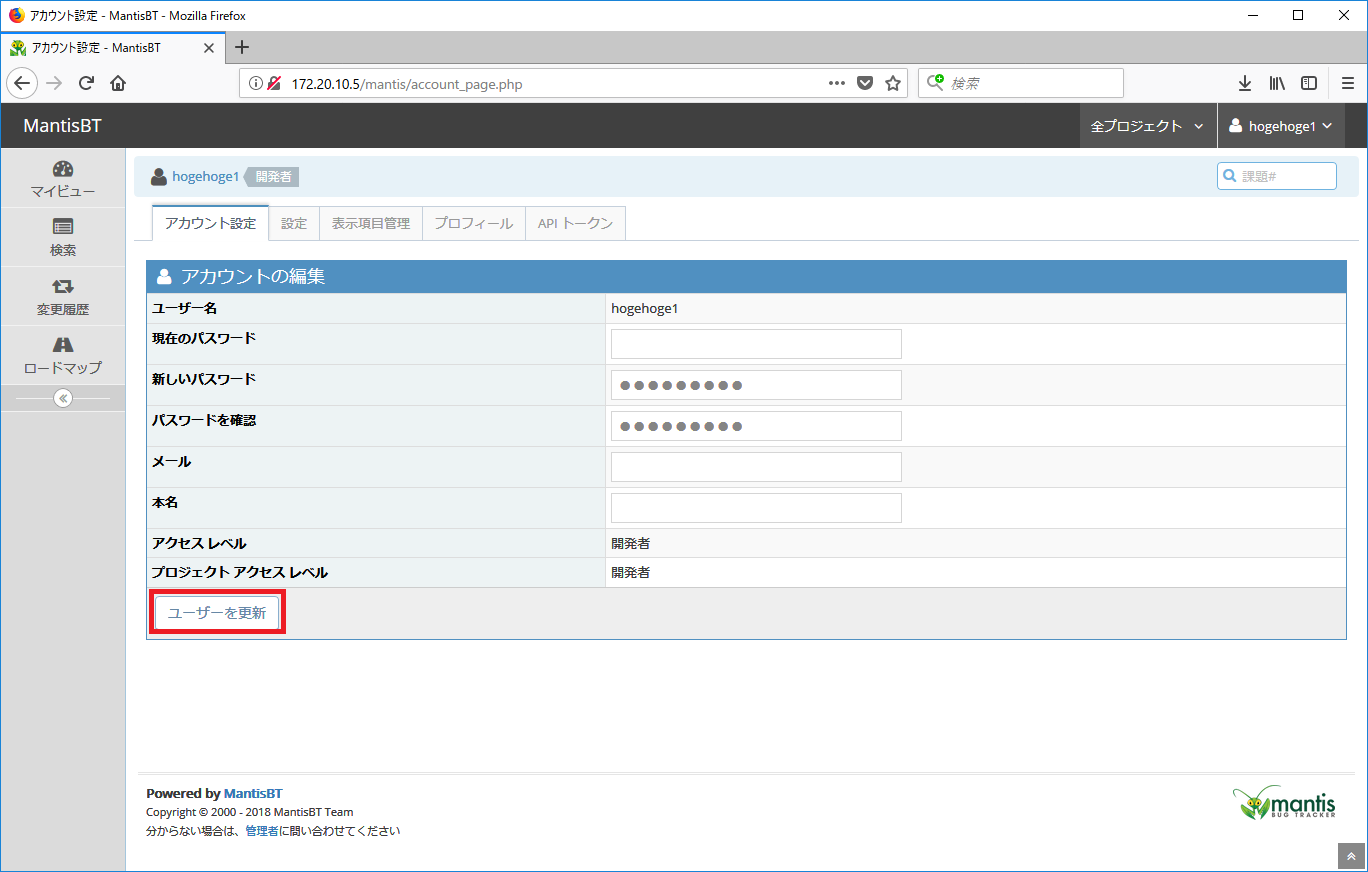Collapse the sidebar with the double-chevron button
Screen dimensions: 1368x872
pos(63,398)
